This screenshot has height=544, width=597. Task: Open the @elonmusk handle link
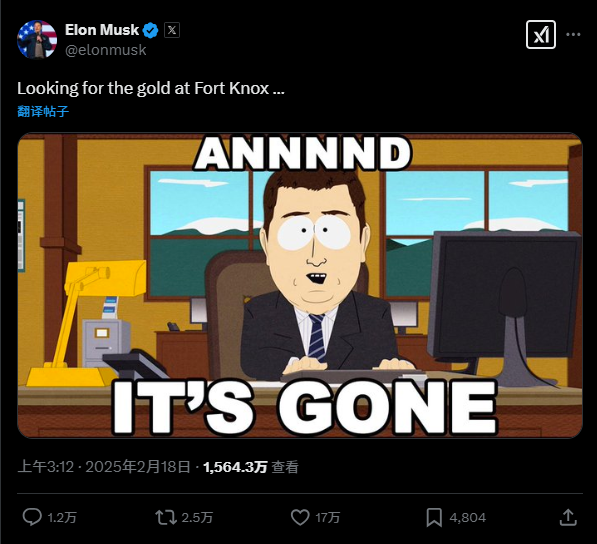tap(105, 50)
